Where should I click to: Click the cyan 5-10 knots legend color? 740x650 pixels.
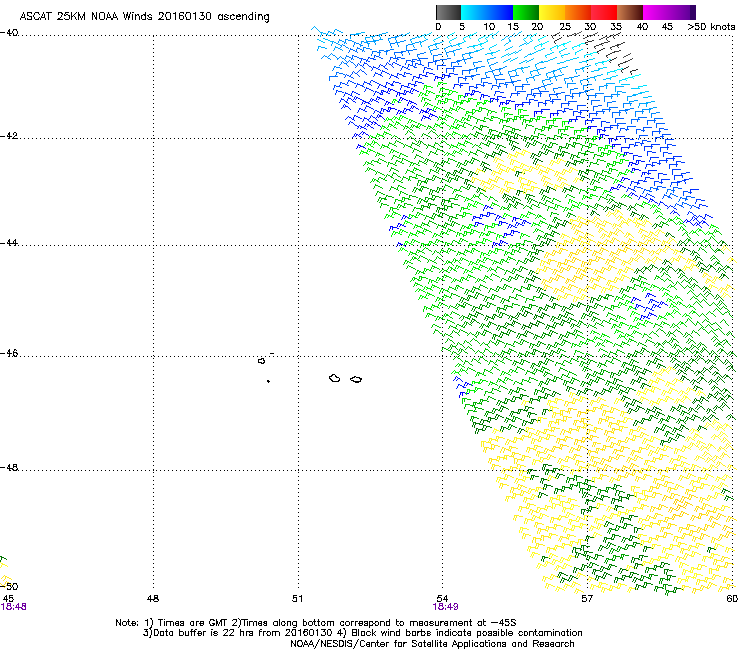click(x=474, y=12)
